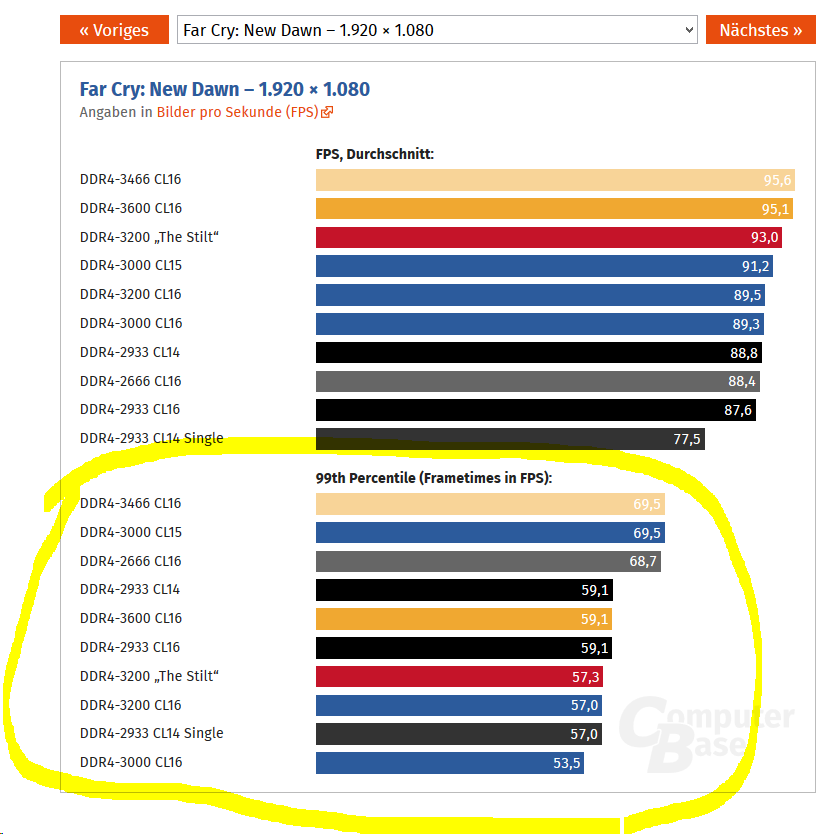
Task: Click DDR4-2933 CL14 label in average section
Action: [130, 352]
